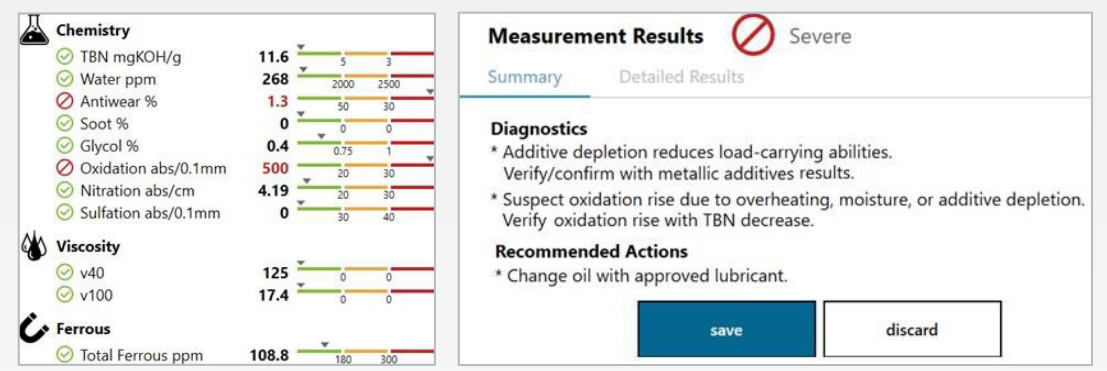Viewport: 1107px width, 371px height.
Task: Click the TBN limit gauge bar
Action: [366, 54]
